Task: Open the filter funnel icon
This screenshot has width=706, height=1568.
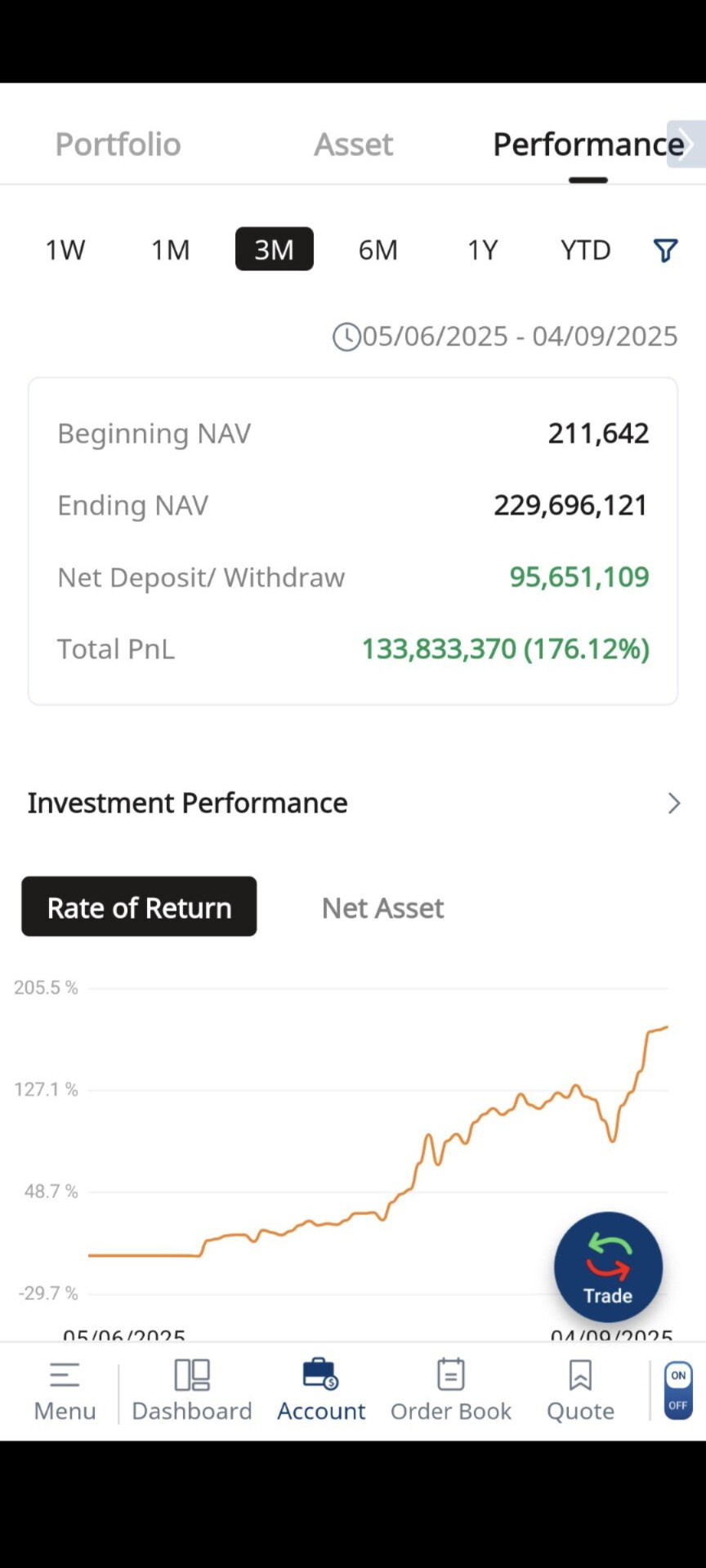Action: tap(665, 250)
